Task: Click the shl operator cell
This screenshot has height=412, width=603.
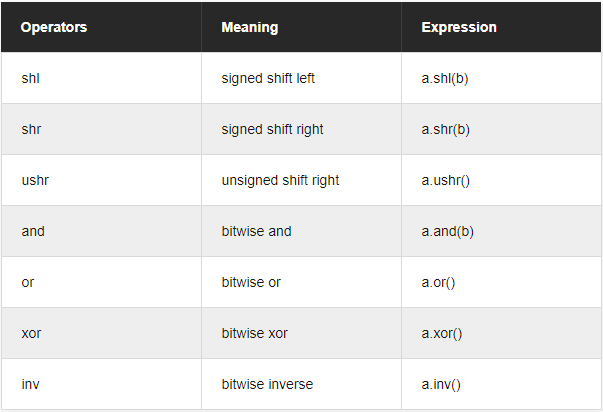Action: tap(30, 78)
